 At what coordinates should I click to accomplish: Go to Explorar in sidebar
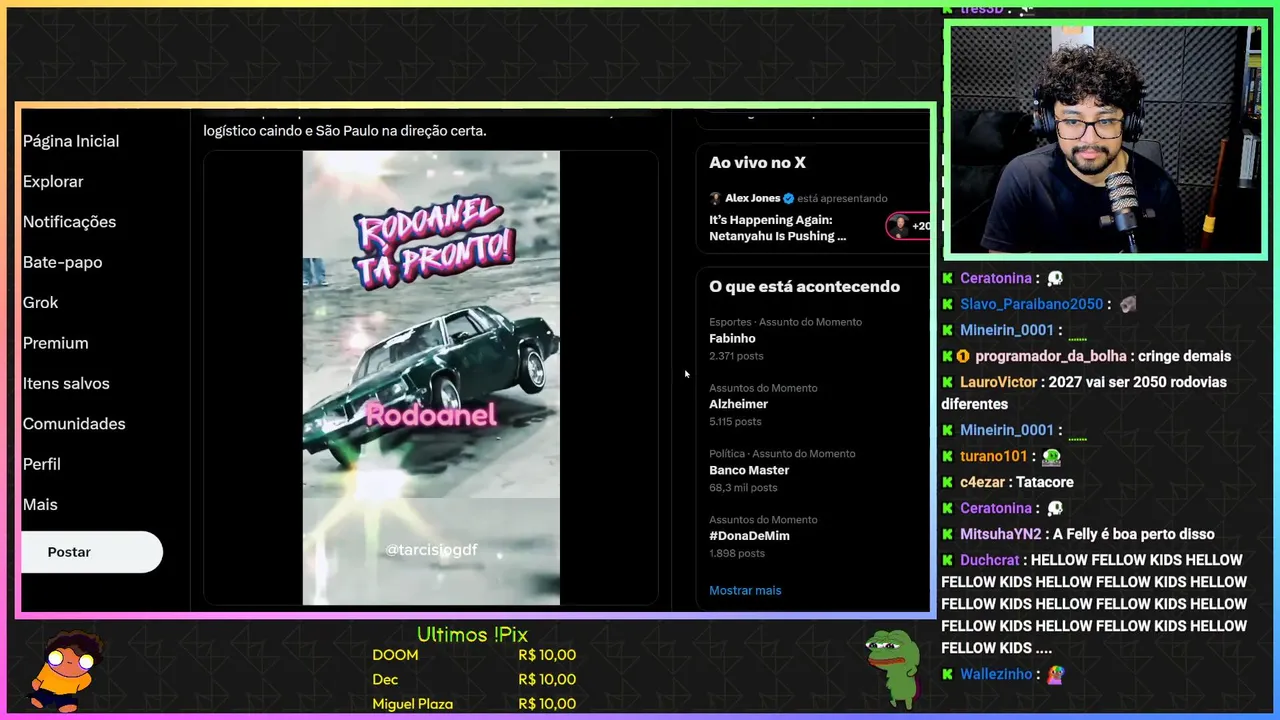(53, 181)
